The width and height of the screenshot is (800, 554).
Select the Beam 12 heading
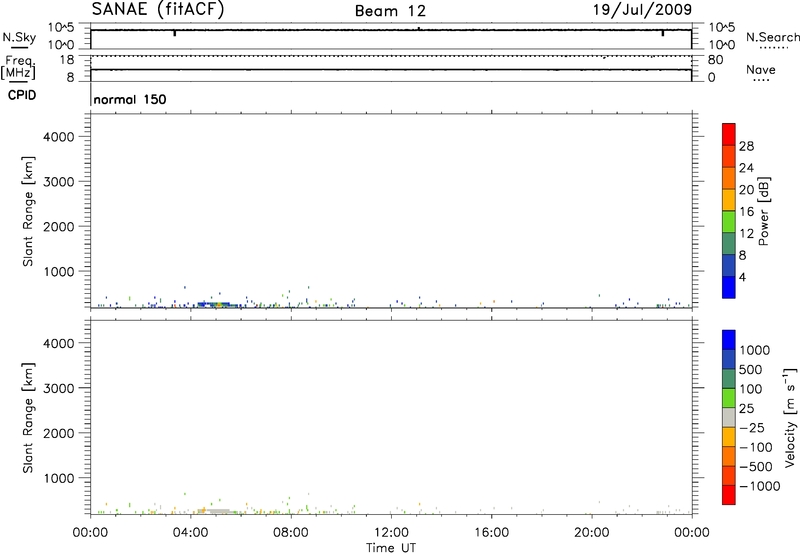390,11
